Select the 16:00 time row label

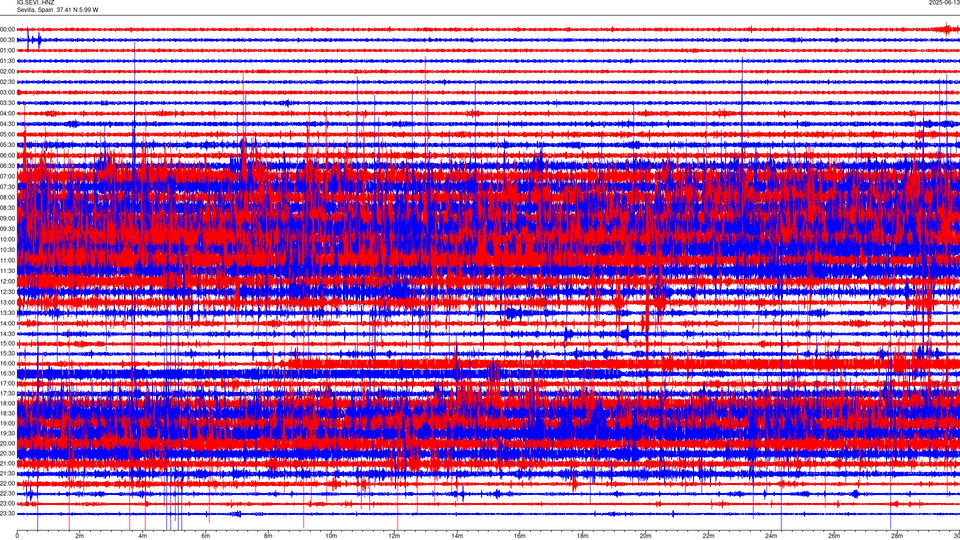pos(7,364)
